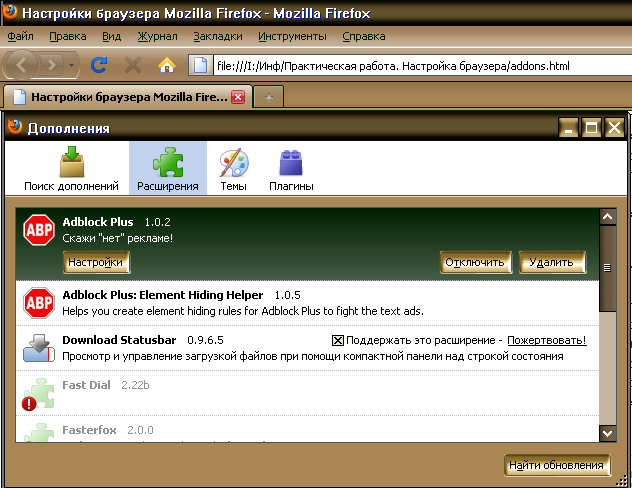632x488 pixels.
Task: Maximize the Дополнения window
Action: pos(591,128)
